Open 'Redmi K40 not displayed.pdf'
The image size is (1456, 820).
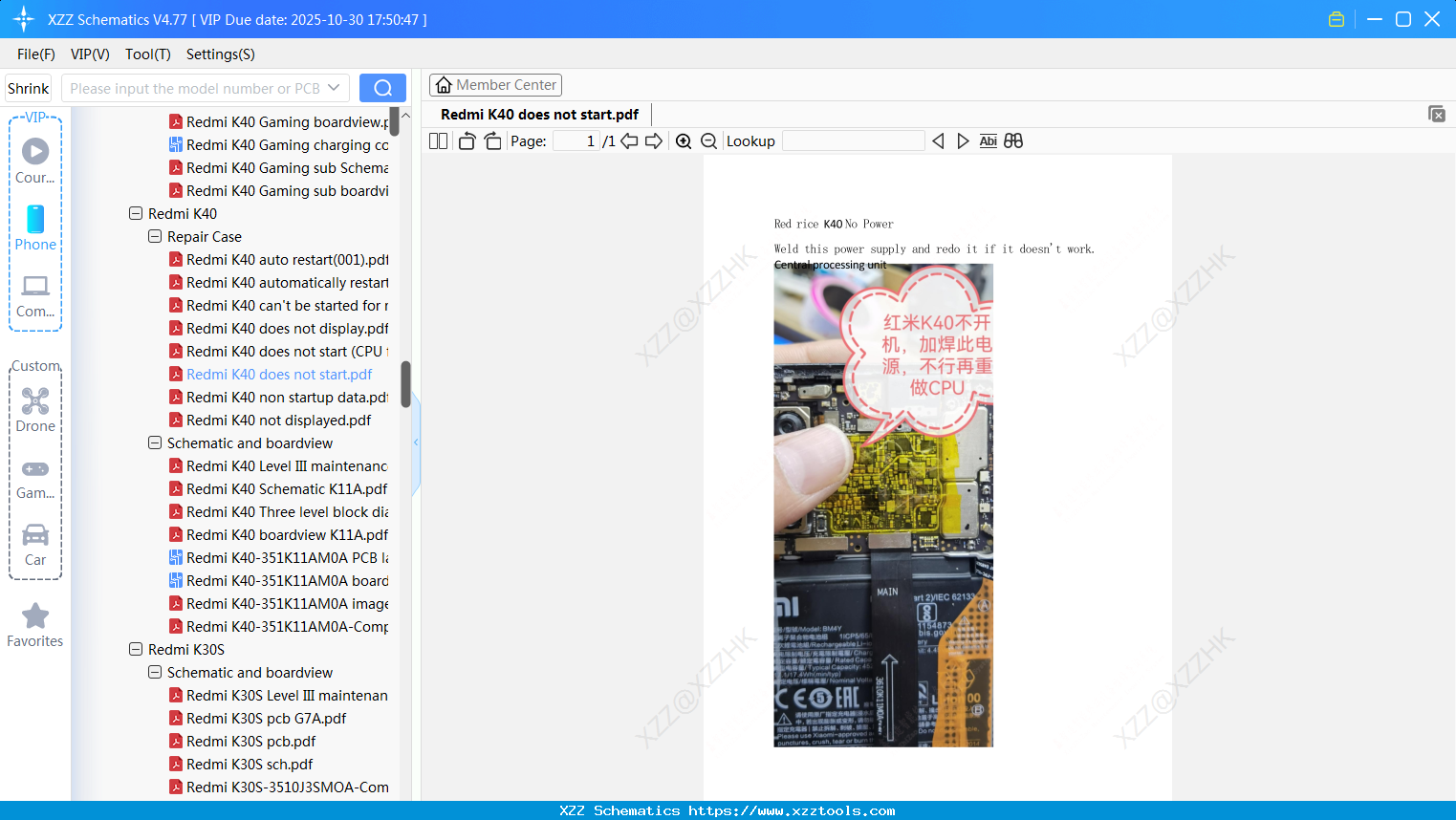pyautogui.click(x=271, y=421)
